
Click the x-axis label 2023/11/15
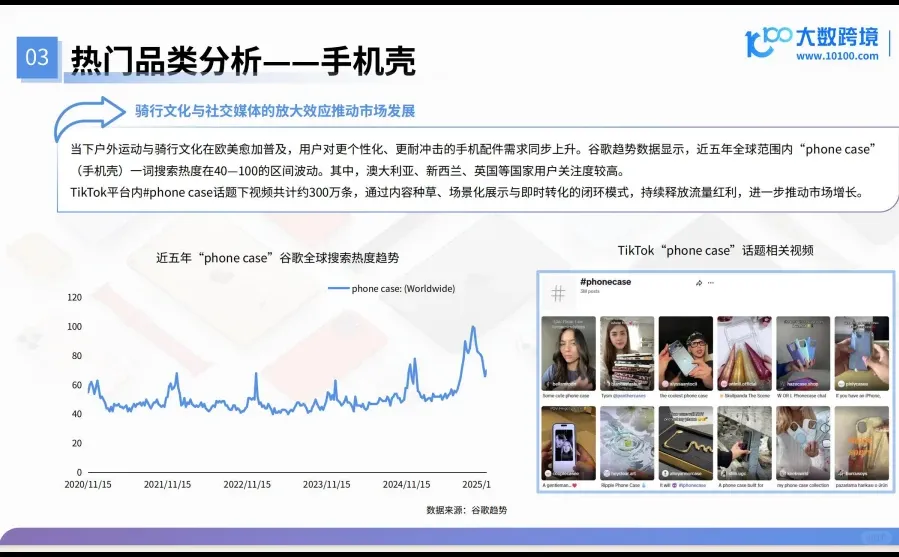click(327, 485)
